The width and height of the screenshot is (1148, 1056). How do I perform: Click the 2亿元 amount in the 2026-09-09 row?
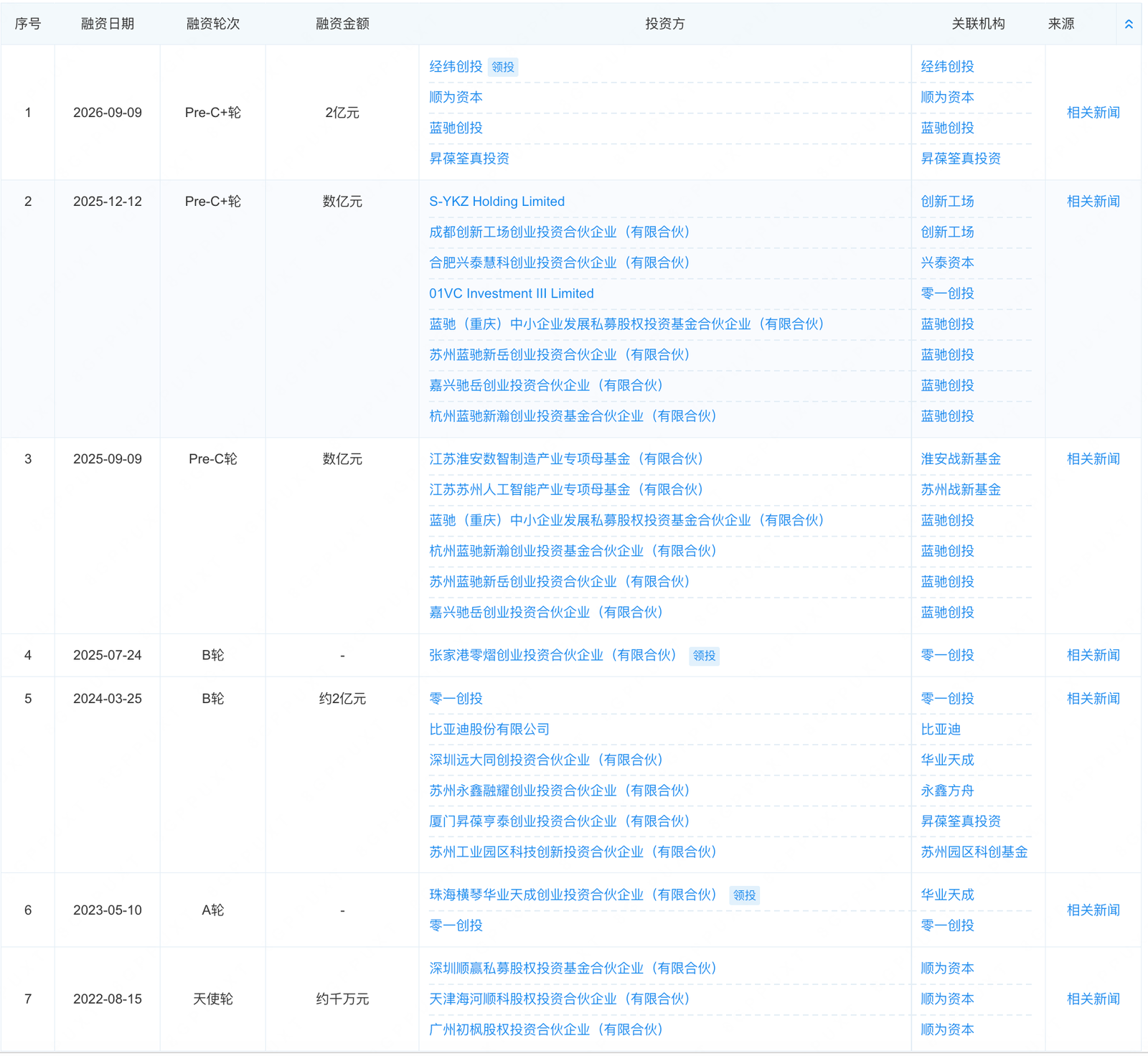pyautogui.click(x=342, y=113)
